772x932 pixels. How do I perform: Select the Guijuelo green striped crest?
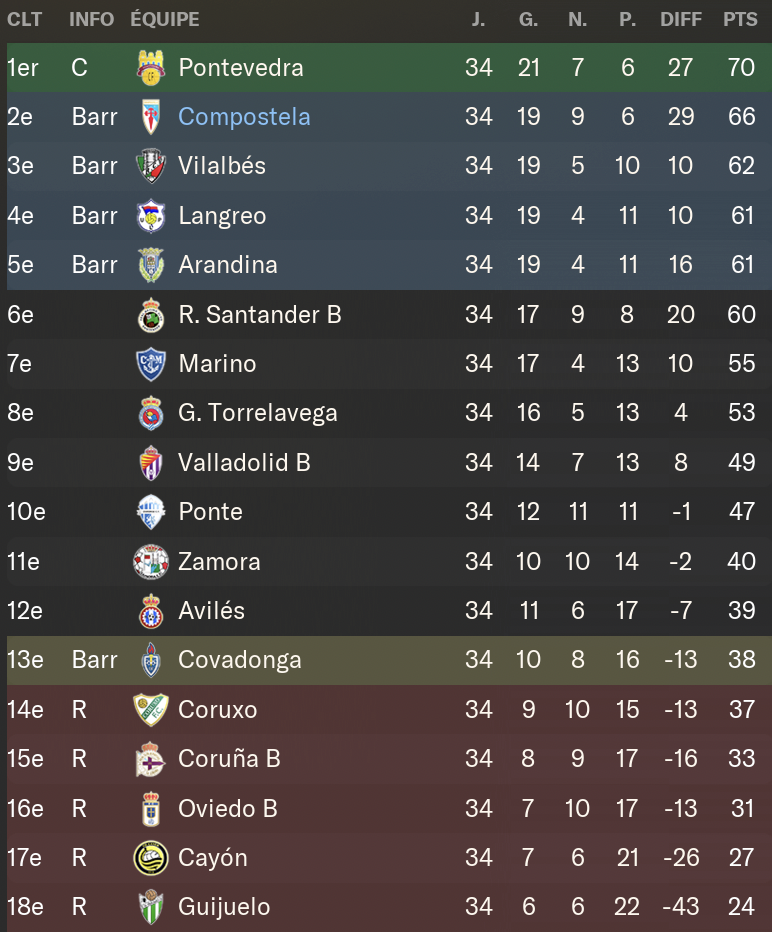tap(150, 907)
